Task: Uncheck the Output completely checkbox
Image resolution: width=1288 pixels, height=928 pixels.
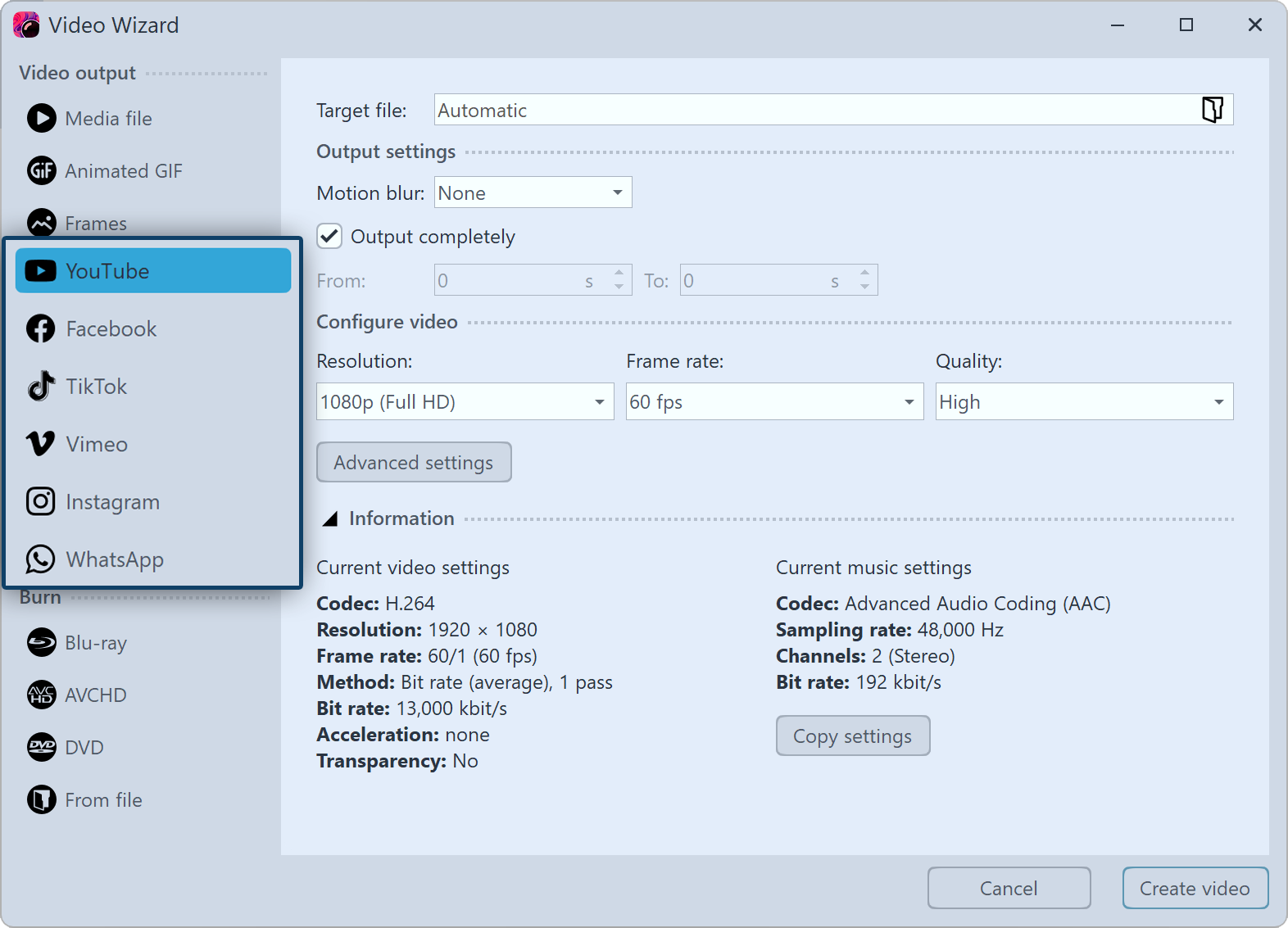Action: tap(330, 237)
